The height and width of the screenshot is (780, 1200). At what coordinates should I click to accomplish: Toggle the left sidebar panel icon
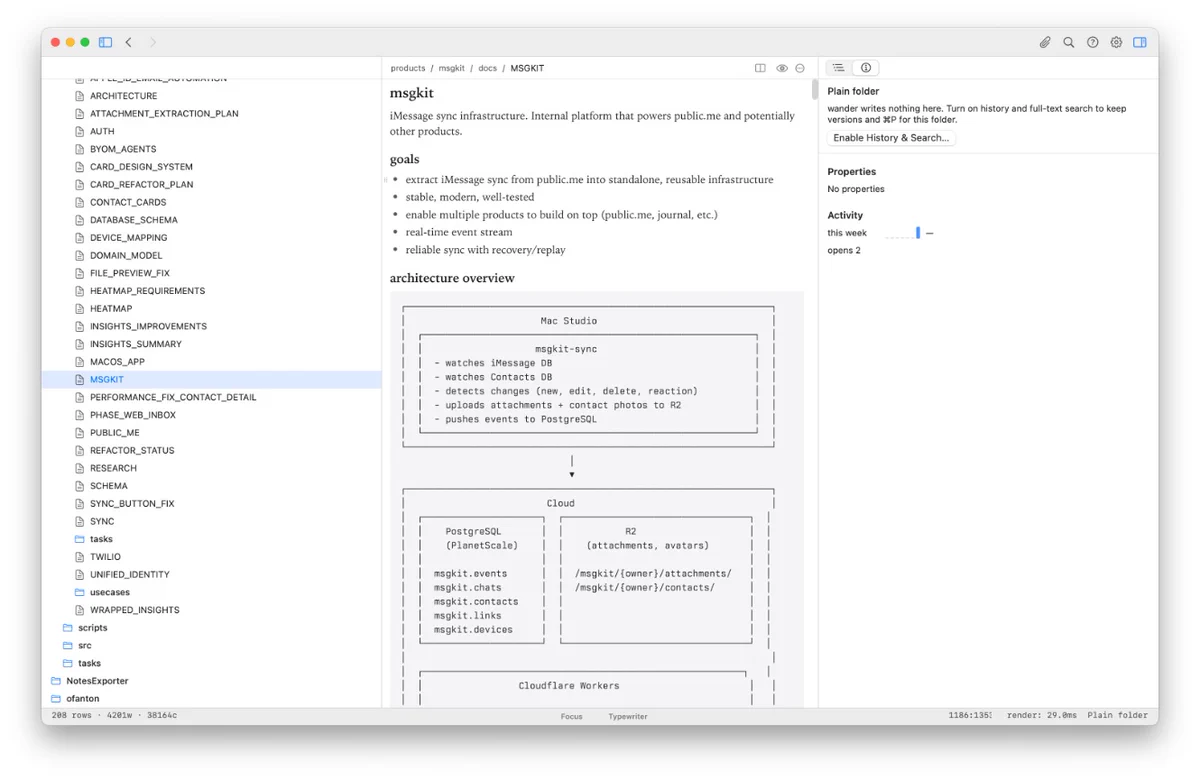point(106,42)
